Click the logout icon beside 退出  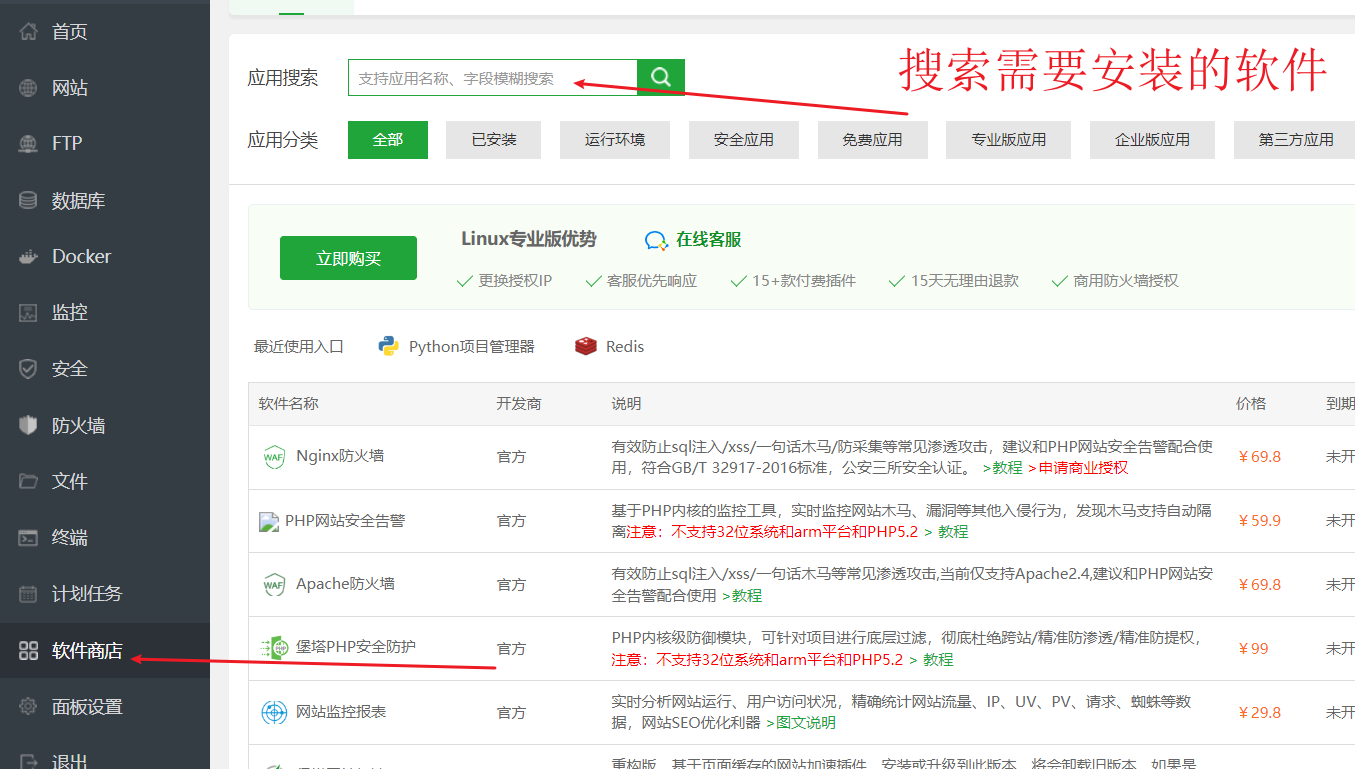pyautogui.click(x=29, y=761)
